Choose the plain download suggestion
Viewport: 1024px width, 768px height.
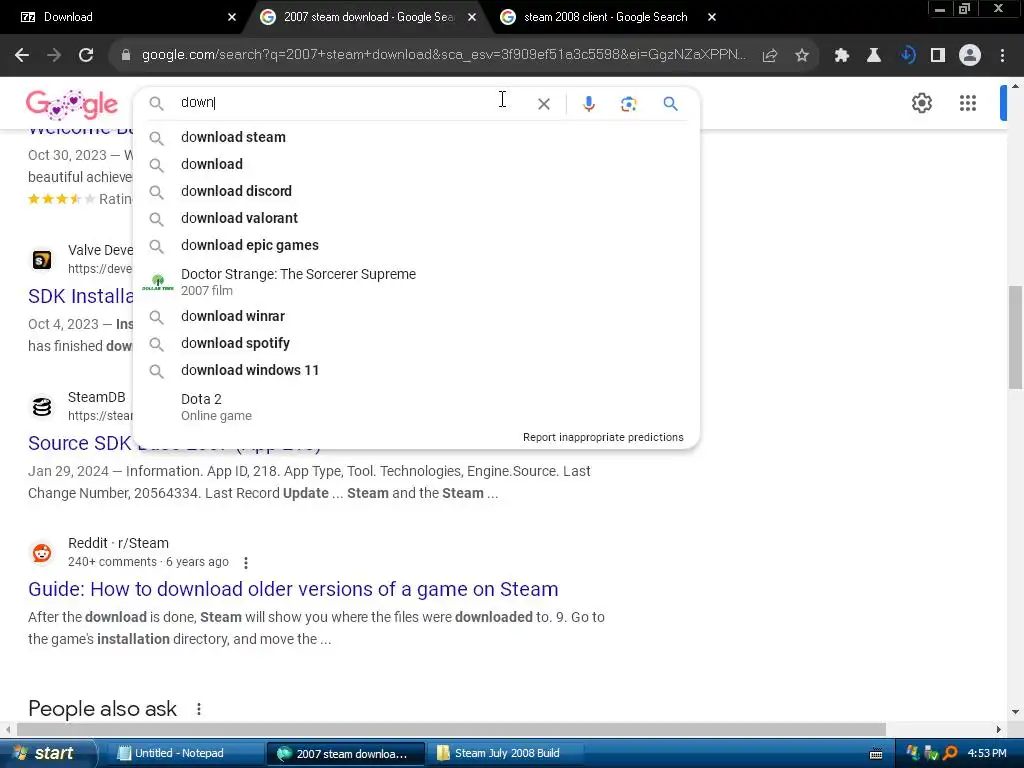point(416,164)
